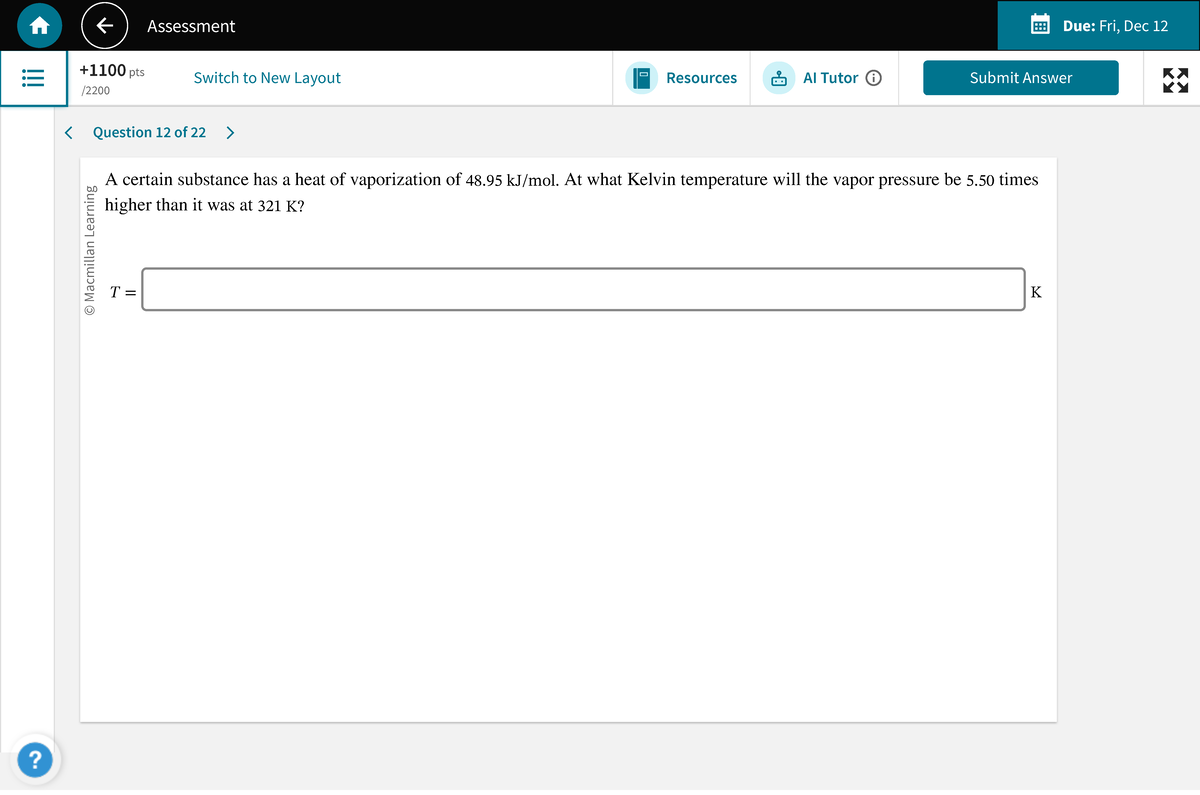
Task: Click the back arrow beside Assessment
Action: 104,25
